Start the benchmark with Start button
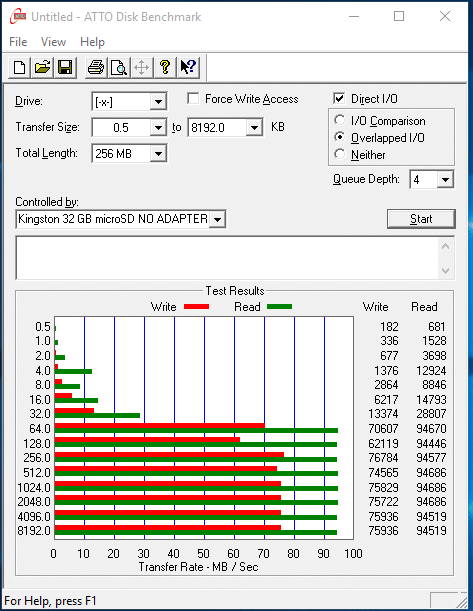The width and height of the screenshot is (473, 611). pos(421,219)
